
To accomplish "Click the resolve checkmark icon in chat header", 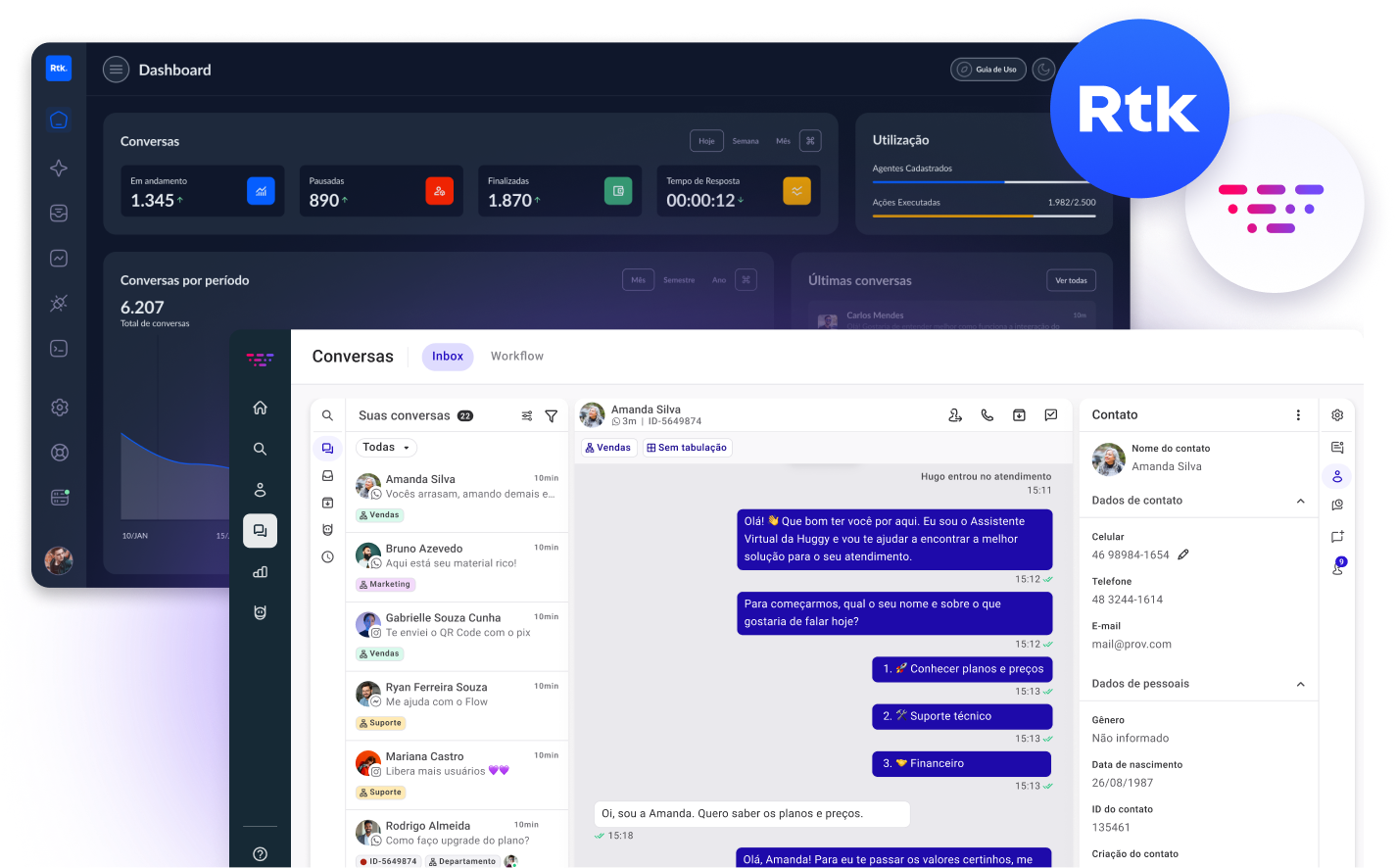I will pyautogui.click(x=1051, y=415).
